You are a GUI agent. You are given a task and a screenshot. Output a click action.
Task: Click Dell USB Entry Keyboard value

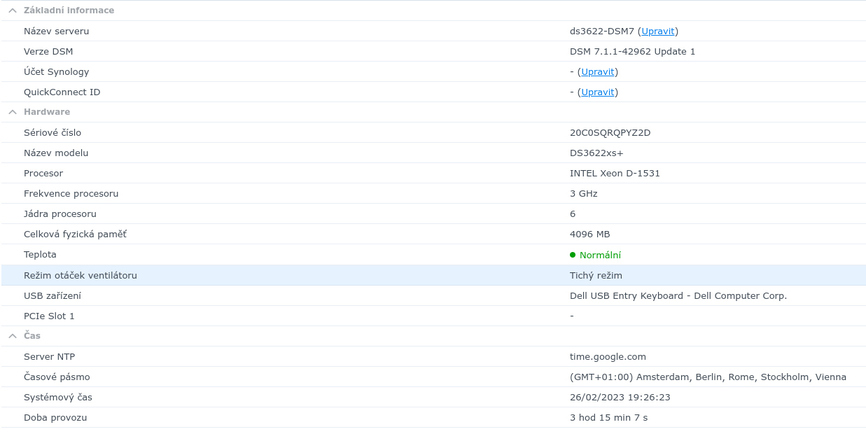point(678,295)
